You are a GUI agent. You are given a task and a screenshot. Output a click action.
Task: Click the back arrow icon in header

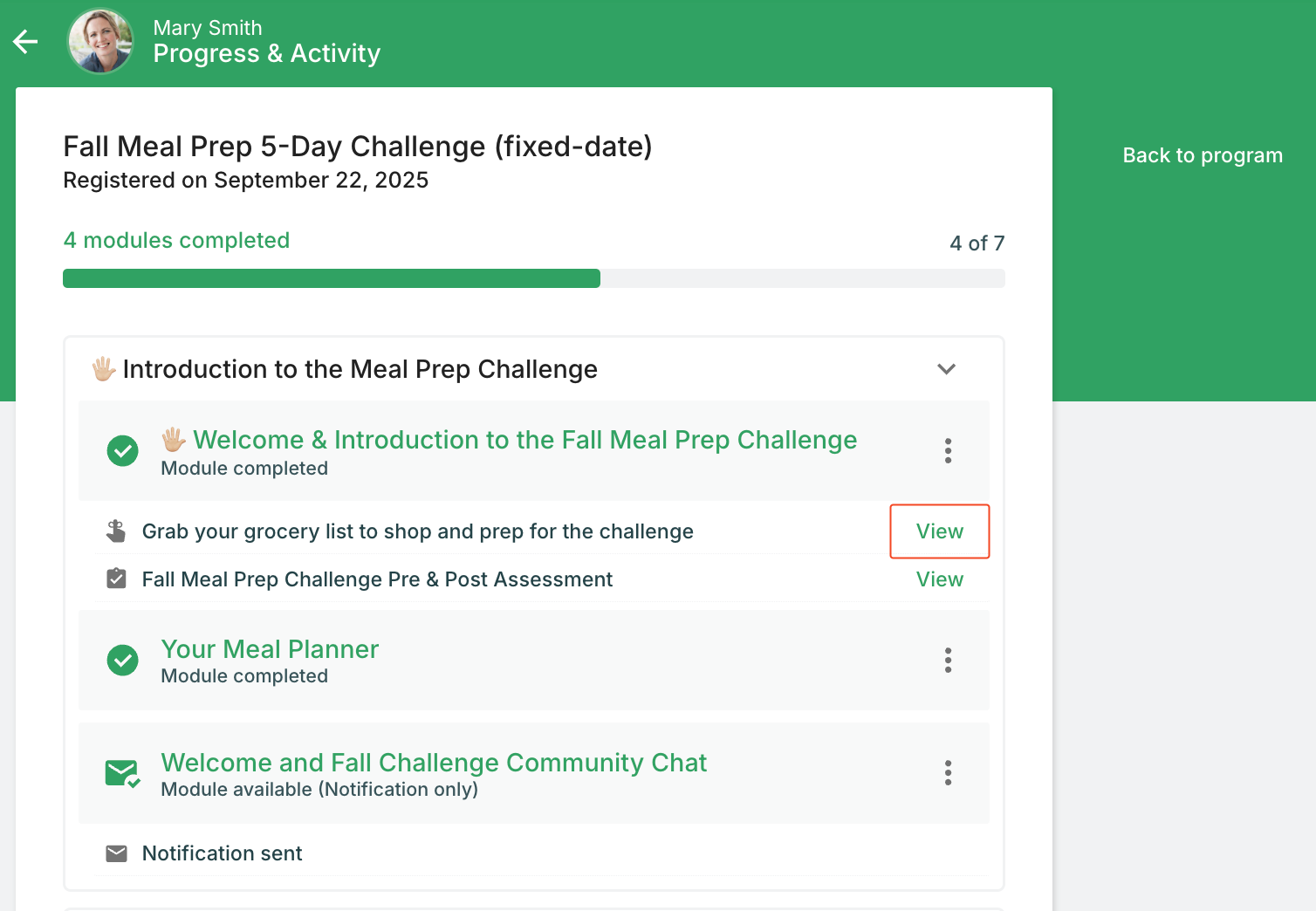[x=25, y=41]
